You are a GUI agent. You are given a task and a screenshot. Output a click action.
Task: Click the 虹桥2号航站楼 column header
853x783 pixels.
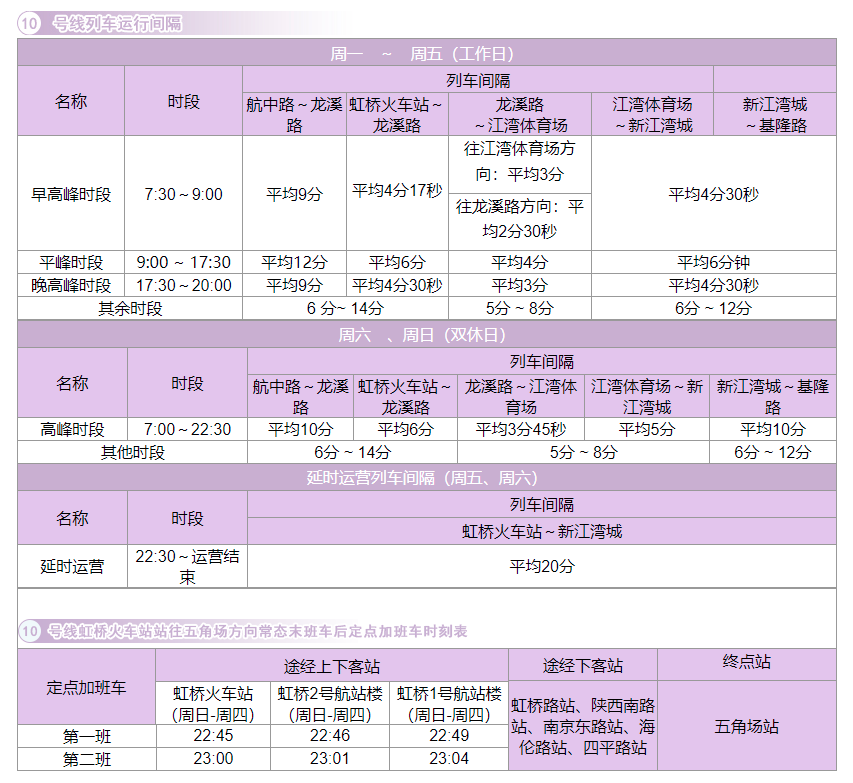coord(330,704)
